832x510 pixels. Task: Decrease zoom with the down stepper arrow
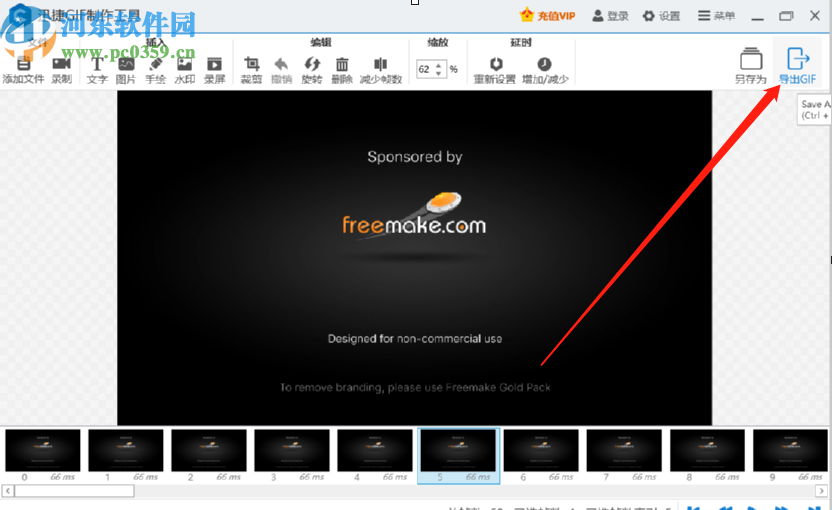(439, 73)
